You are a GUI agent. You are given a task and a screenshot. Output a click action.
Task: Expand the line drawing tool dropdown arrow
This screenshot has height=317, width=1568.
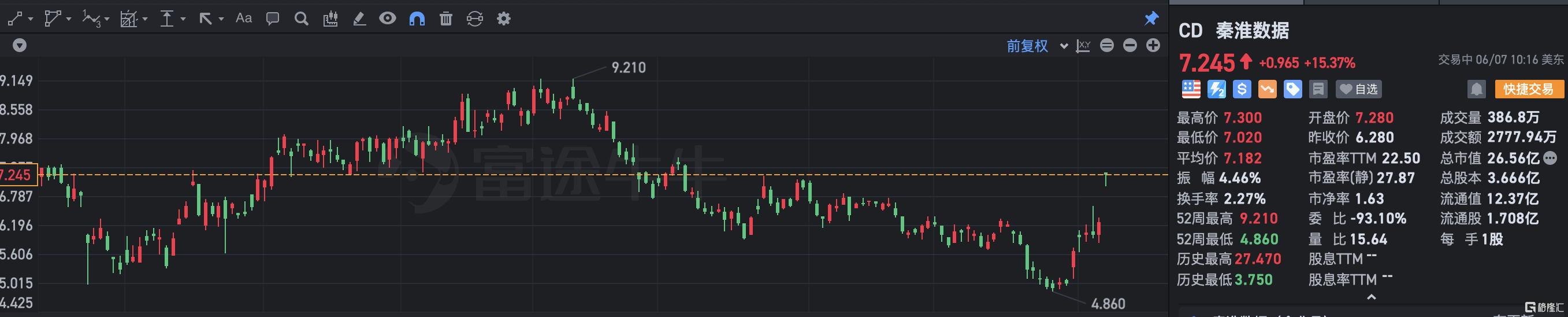[31, 20]
